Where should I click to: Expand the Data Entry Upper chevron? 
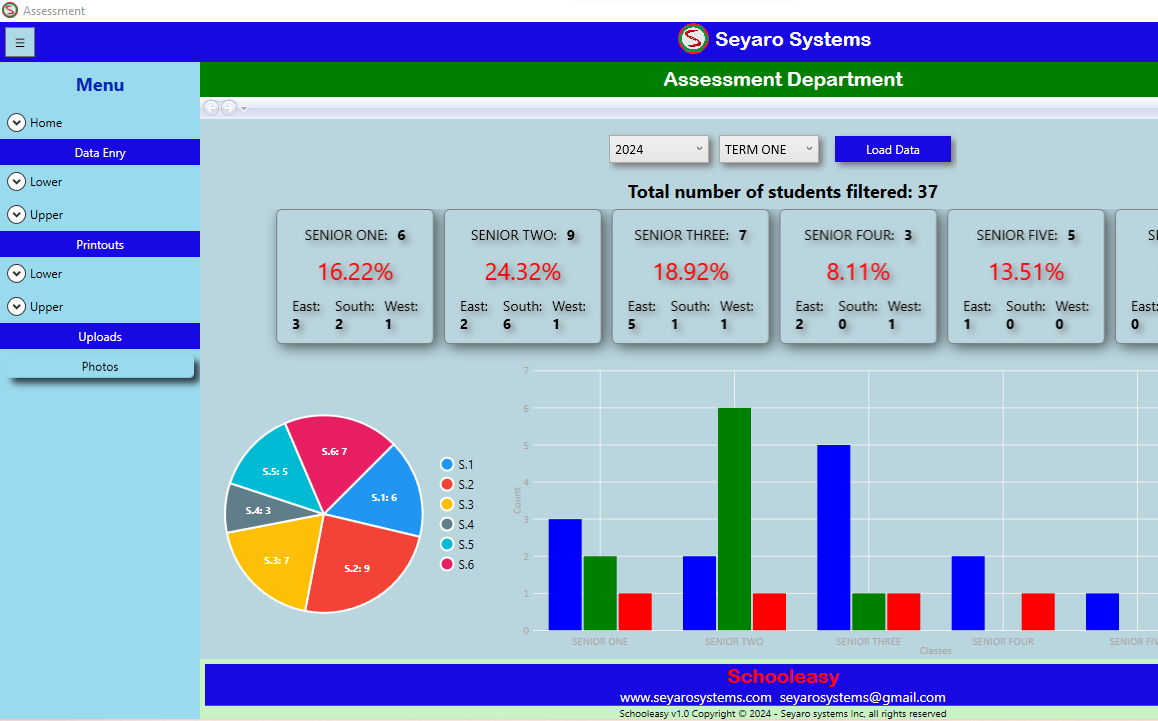[x=16, y=215]
